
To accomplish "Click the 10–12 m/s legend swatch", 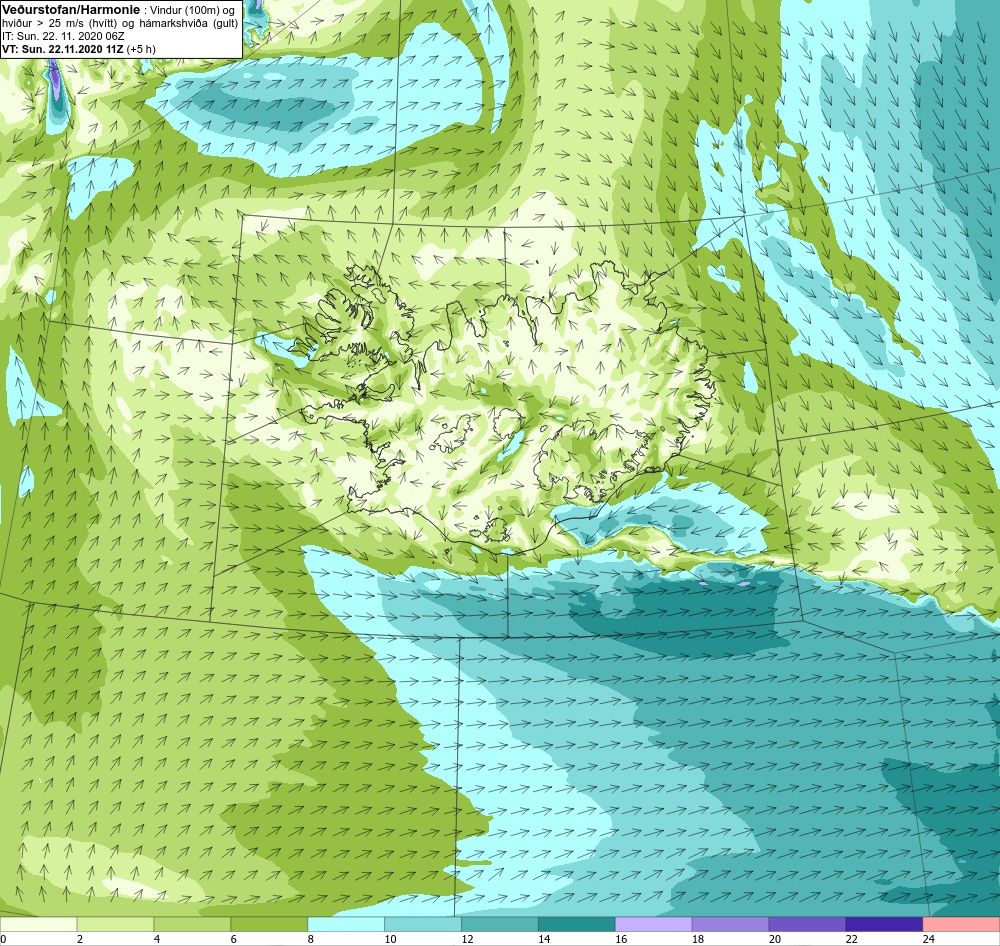I will (423, 924).
